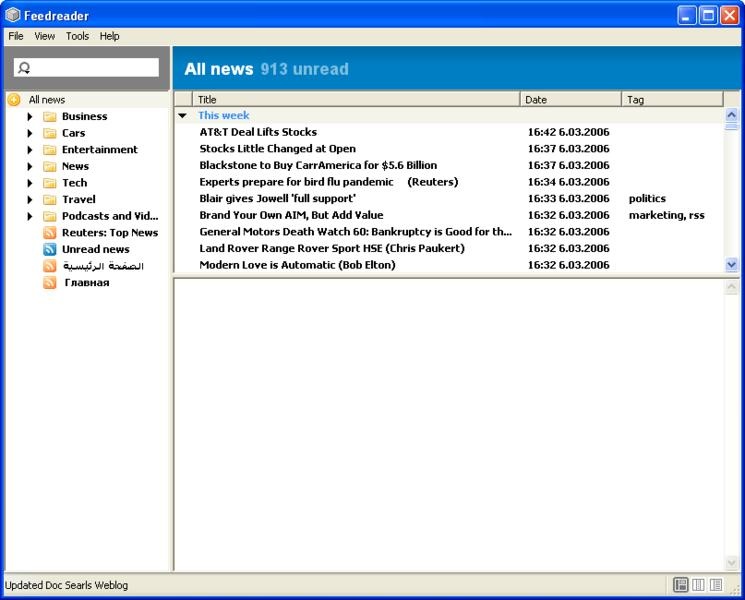This screenshot has height=600, width=745.
Task: Switch to the first pane layout view
Action: [x=681, y=585]
